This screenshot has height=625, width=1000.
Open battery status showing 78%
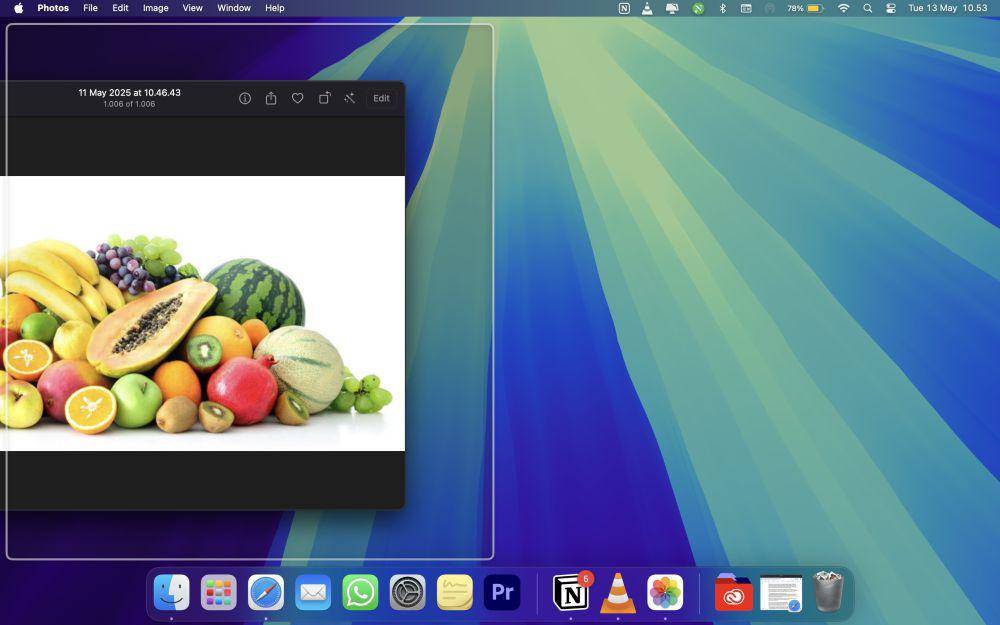(x=805, y=8)
